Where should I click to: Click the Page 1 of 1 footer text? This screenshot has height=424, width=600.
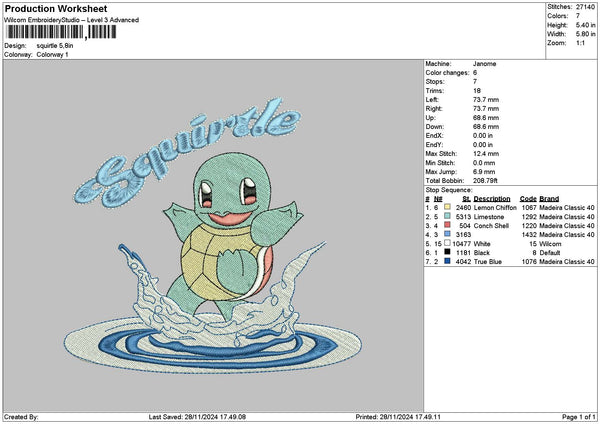[579, 417]
